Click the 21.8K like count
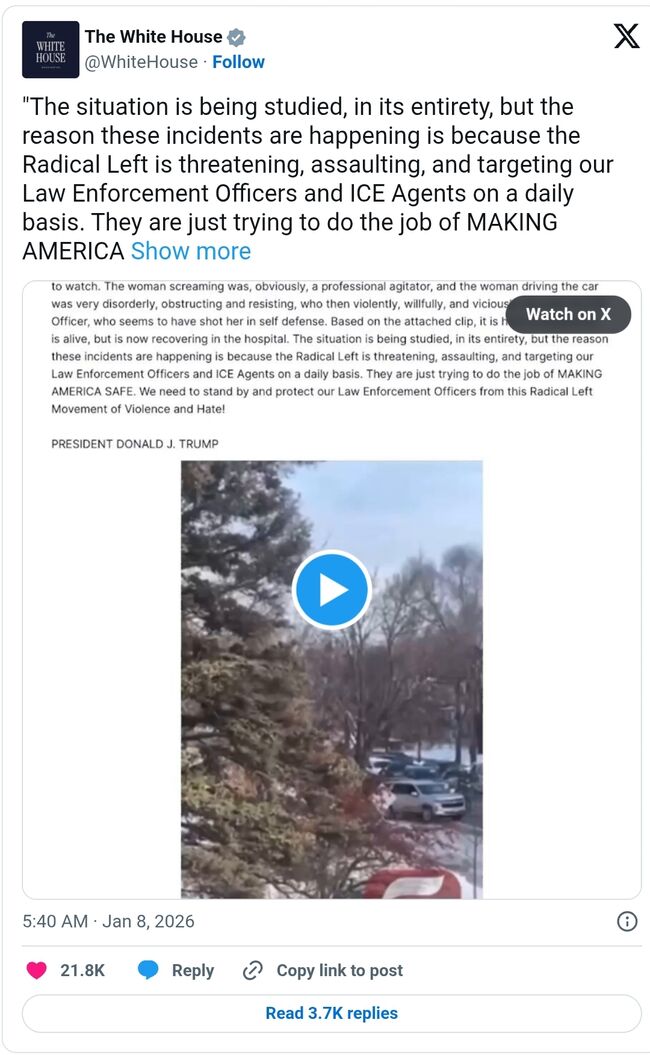The width and height of the screenshot is (650, 1055). (x=83, y=970)
